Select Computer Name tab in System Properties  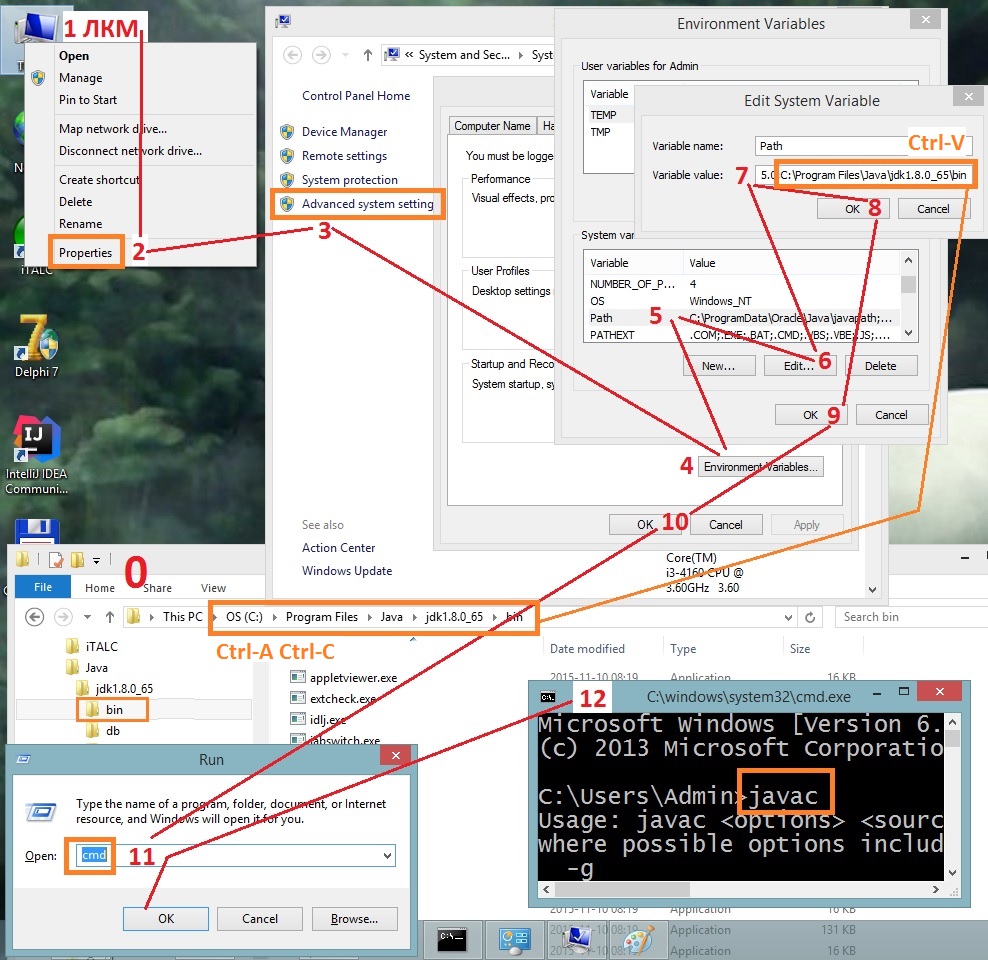click(x=492, y=125)
